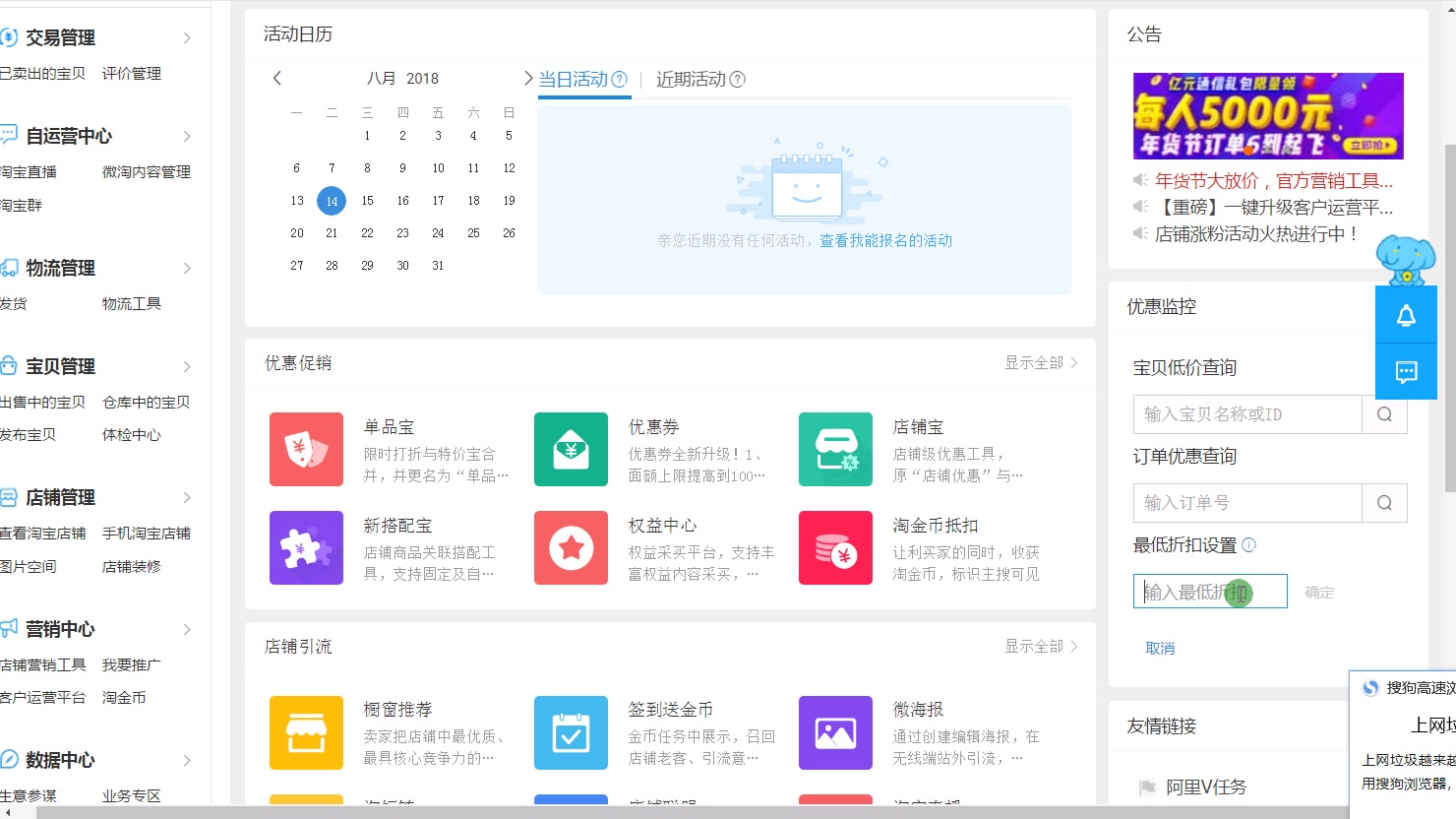Viewport: 1456px width, 819px height.
Task: Show all 店铺引流 tools
Action: [x=1041, y=646]
